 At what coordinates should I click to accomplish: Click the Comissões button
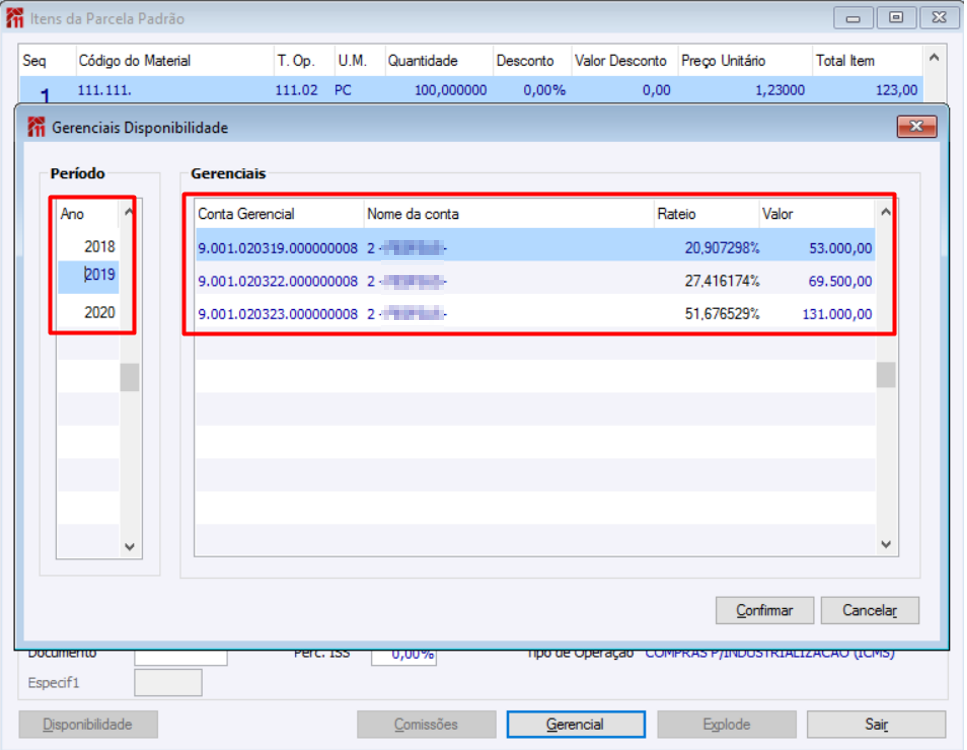(426, 724)
